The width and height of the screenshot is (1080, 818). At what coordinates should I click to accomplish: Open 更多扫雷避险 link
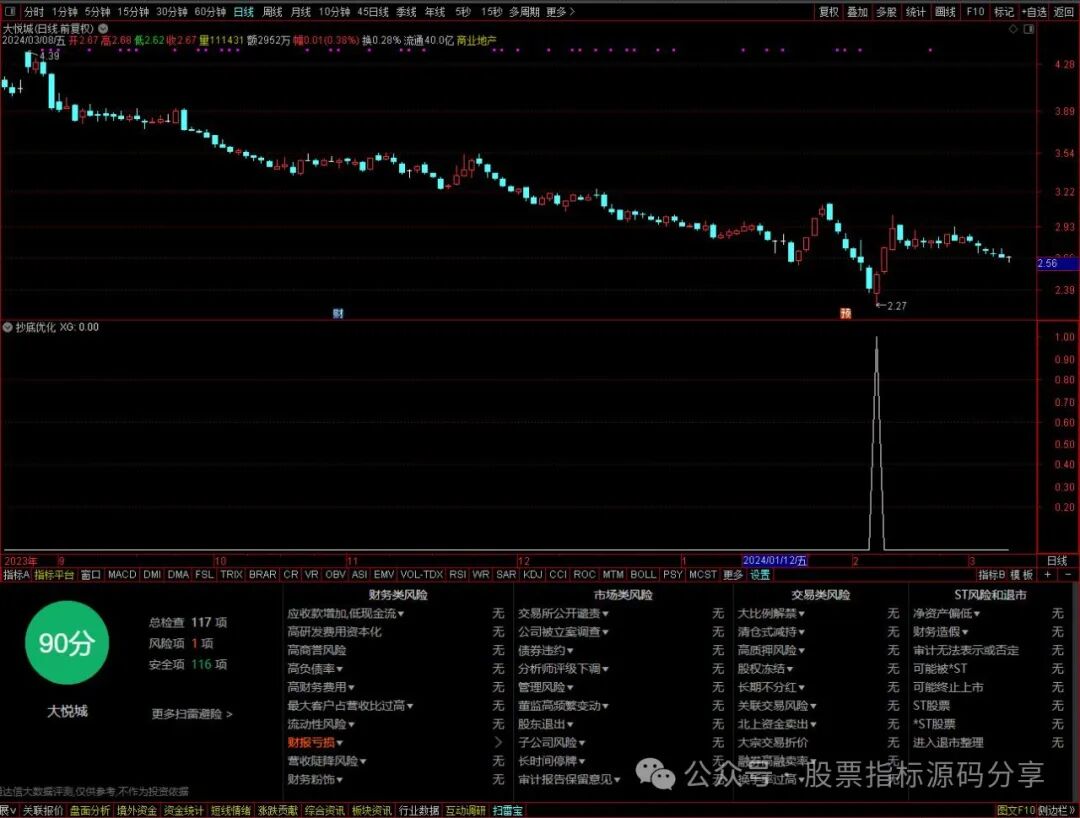point(192,714)
